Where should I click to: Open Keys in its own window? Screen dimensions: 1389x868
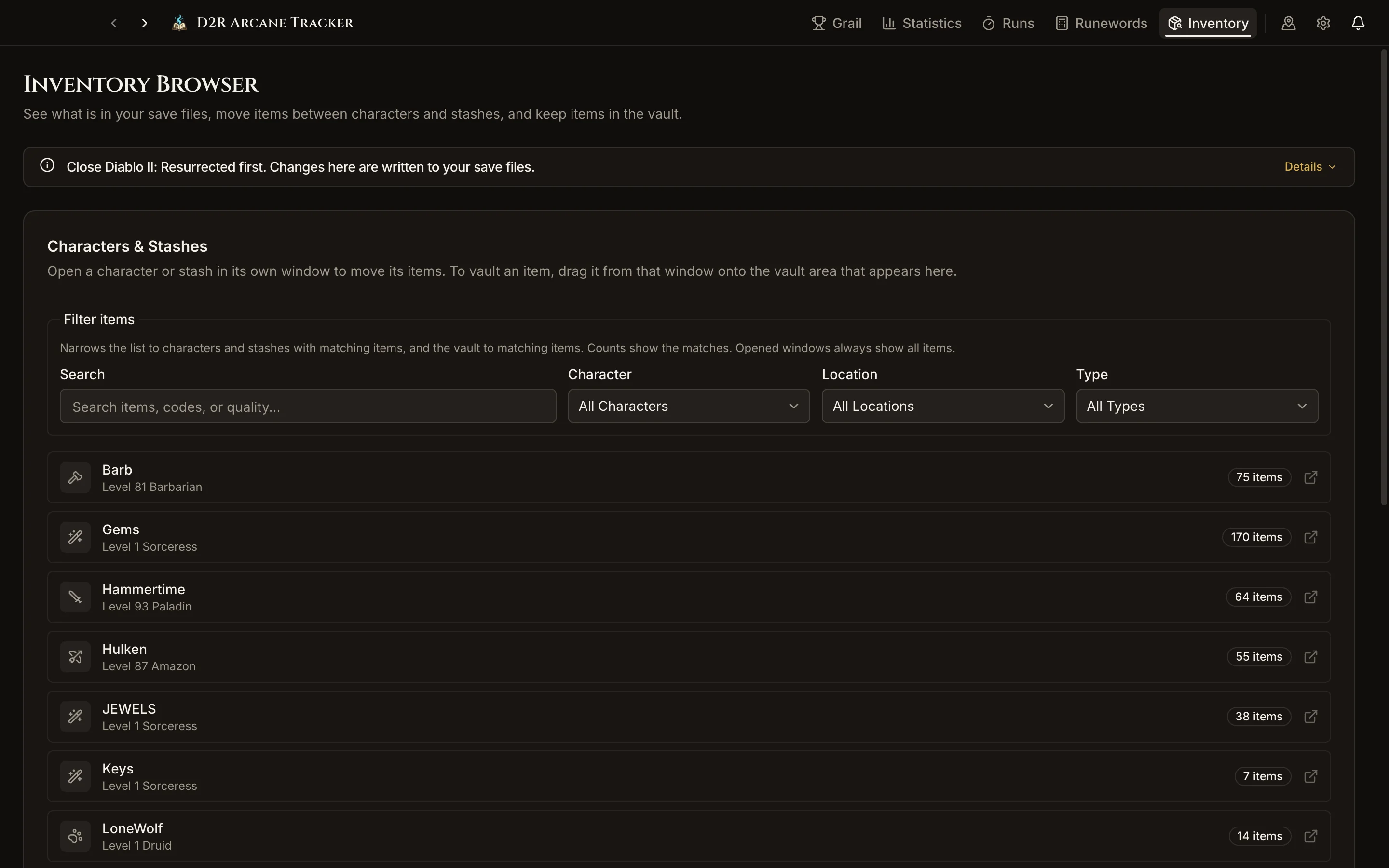1310,776
